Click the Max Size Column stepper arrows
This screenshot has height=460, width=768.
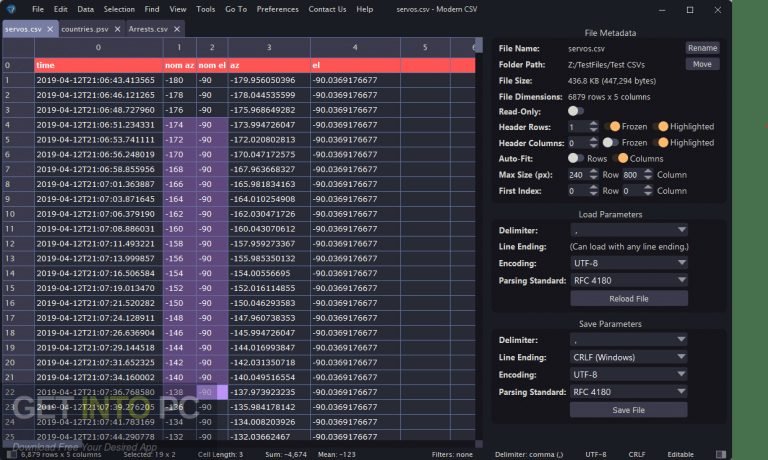(x=648, y=174)
